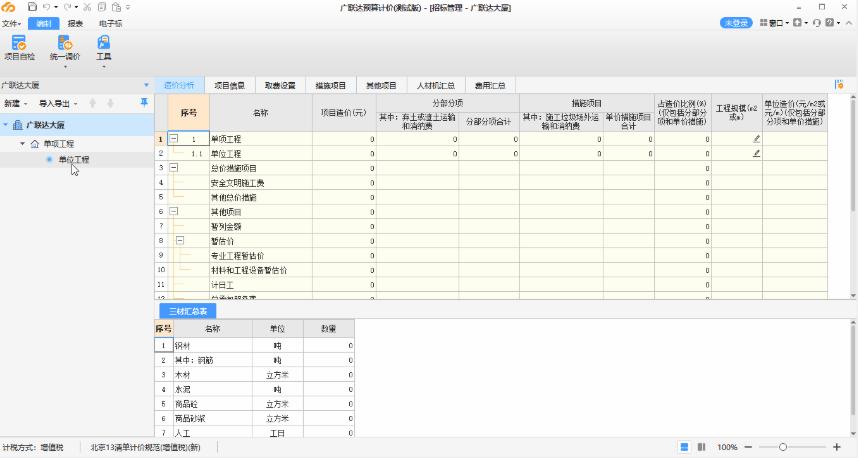Viewport: 858px width, 458px height.
Task: Click the zoom slider handle
Action: pos(782,447)
